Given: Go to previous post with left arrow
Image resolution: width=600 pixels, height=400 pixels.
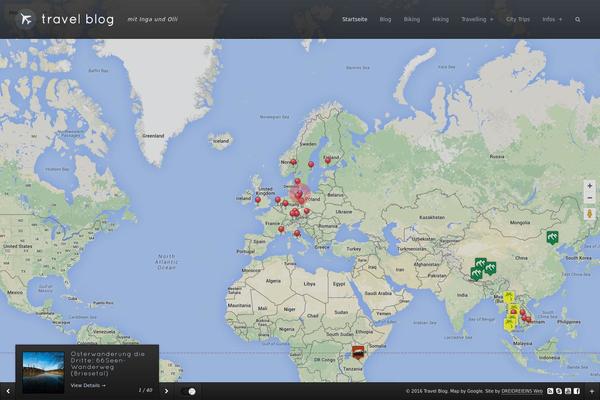Looking at the screenshot, I should pyautogui.click(x=8, y=391).
